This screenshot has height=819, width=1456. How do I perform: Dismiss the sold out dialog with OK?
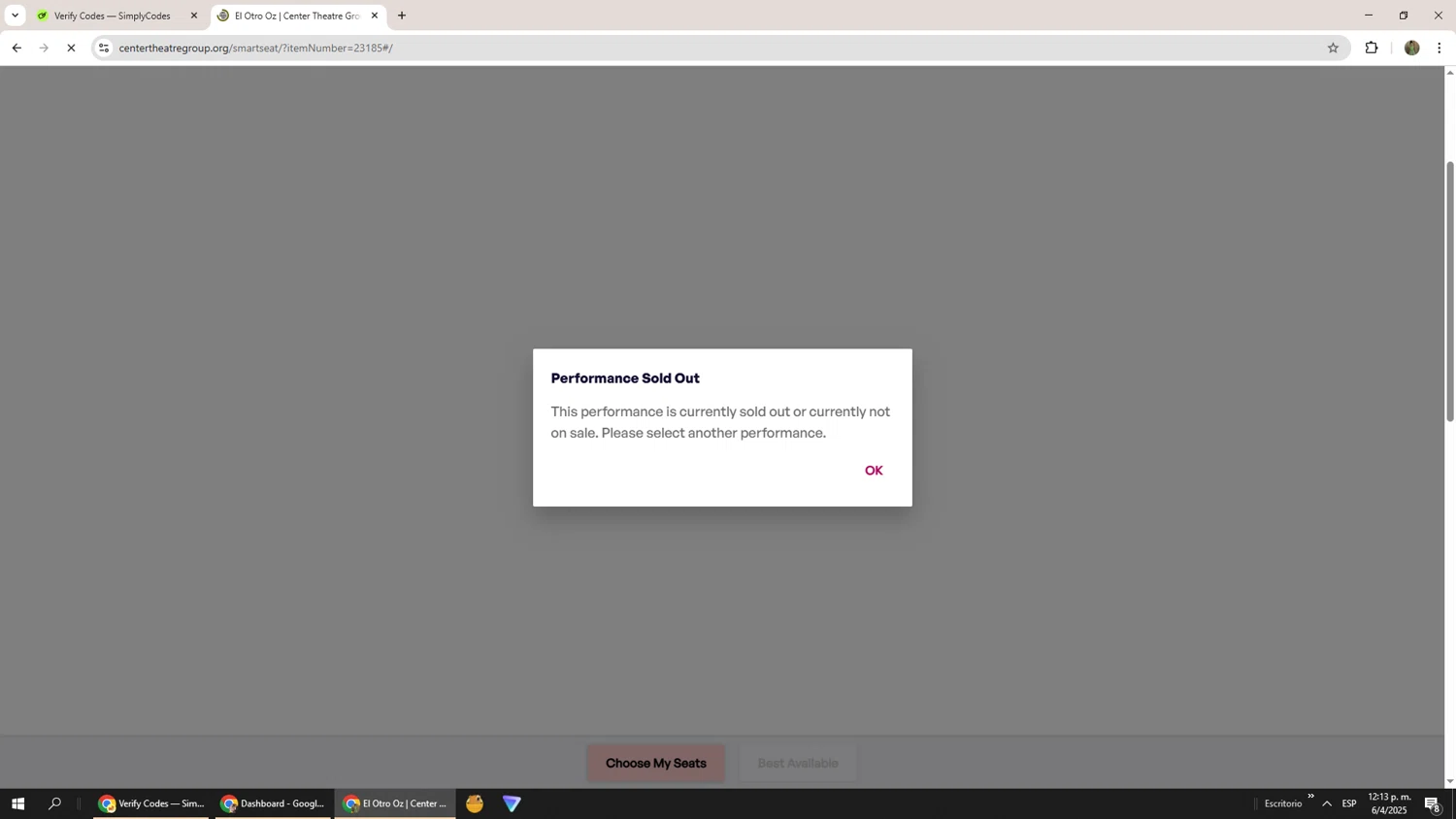point(874,471)
